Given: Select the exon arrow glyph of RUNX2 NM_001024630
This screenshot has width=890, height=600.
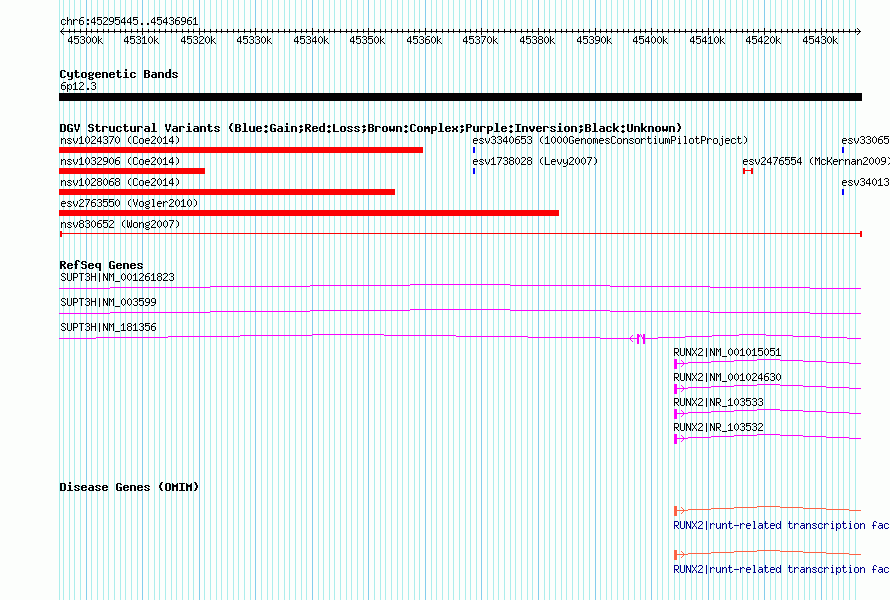Looking at the screenshot, I should tap(679, 389).
